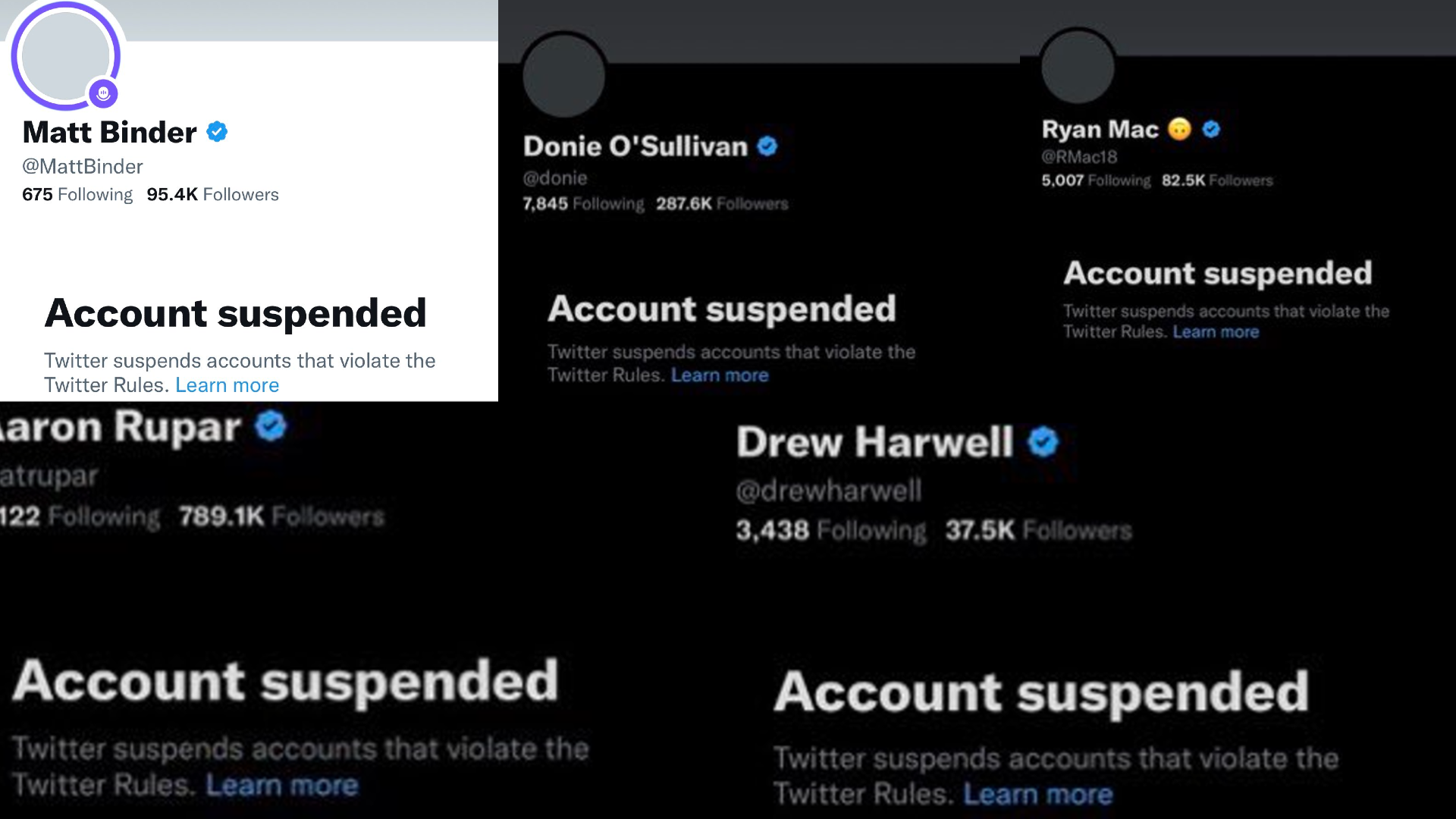Image resolution: width=1456 pixels, height=819 pixels.
Task: Click Ryan Mac's verified badge icon
Action: point(1210,129)
